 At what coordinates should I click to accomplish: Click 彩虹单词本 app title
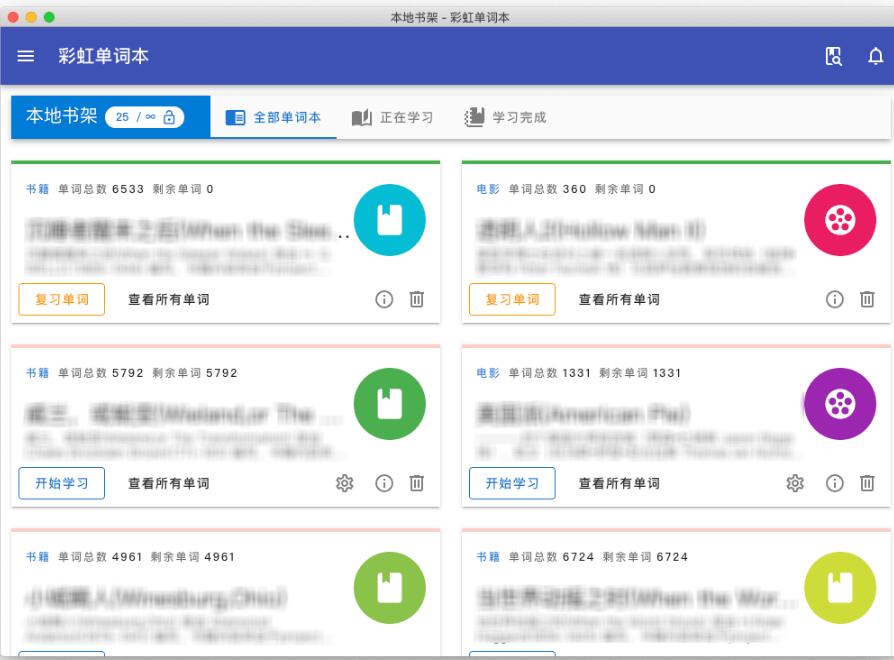click(103, 56)
